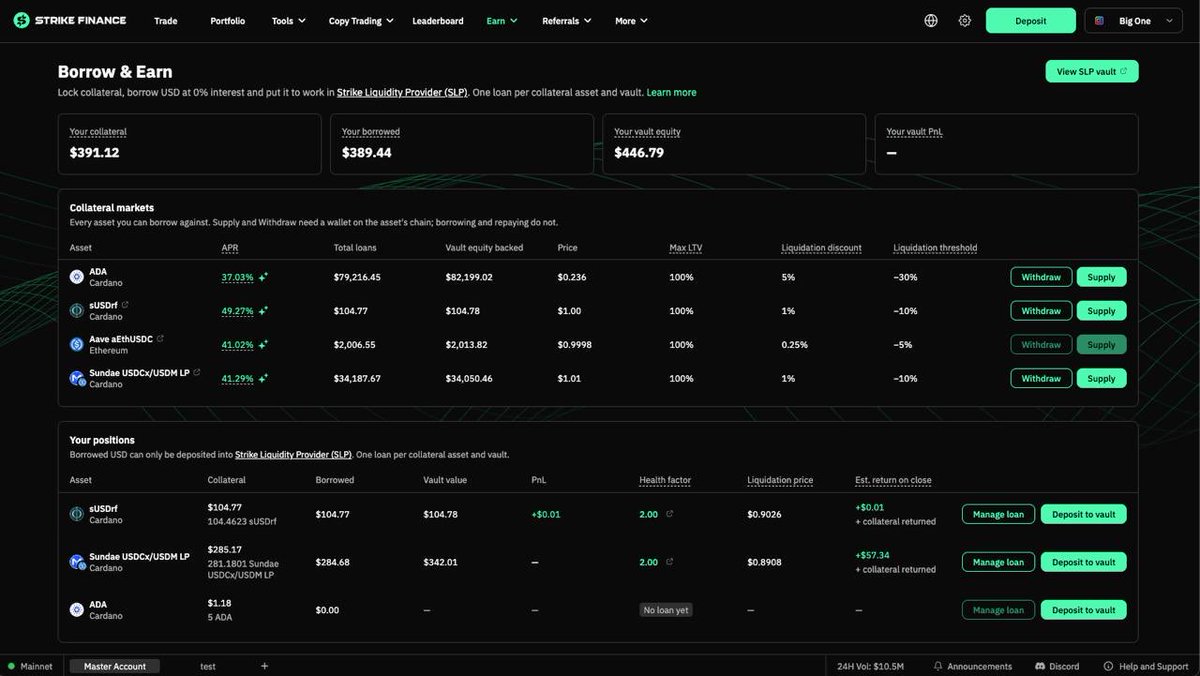Deposit to vault for Sundae LP position
The image size is (1200, 676).
pyautogui.click(x=1083, y=562)
